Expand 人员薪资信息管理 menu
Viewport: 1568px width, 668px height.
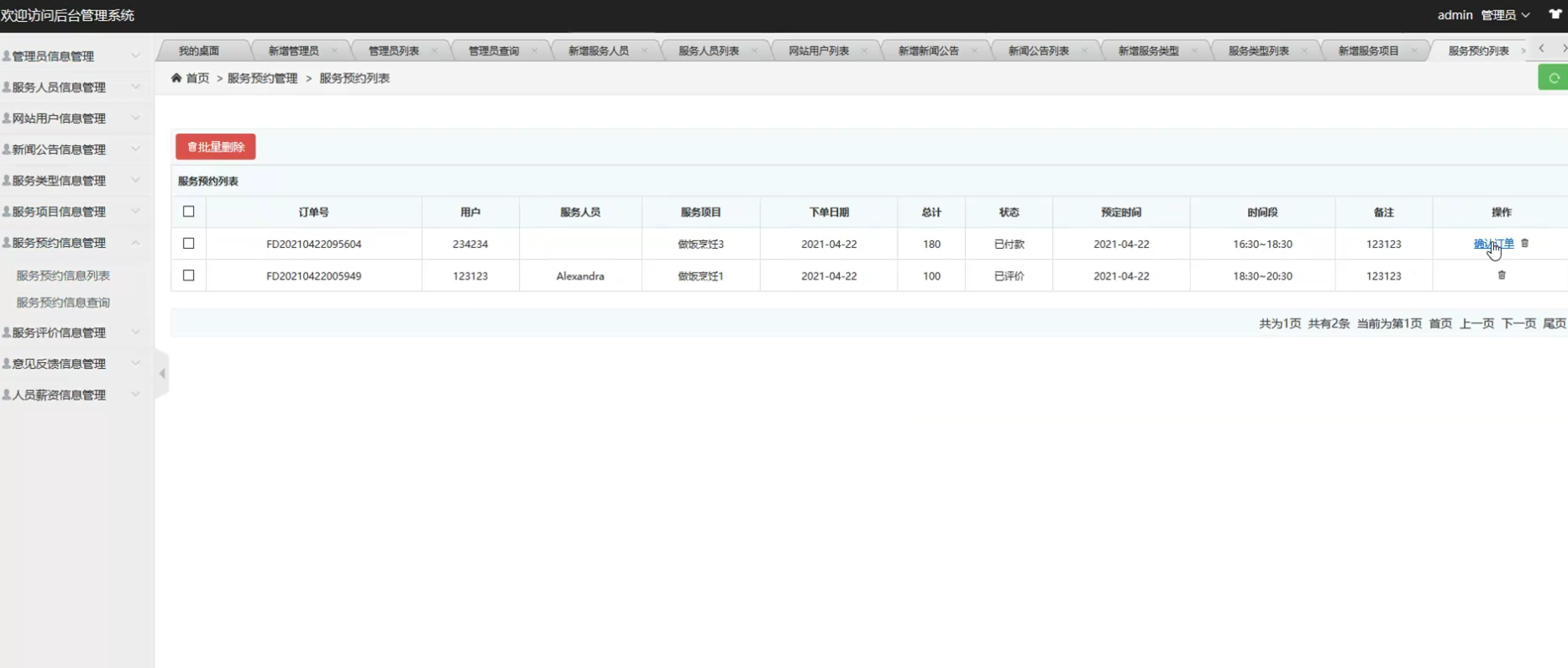[x=76, y=395]
